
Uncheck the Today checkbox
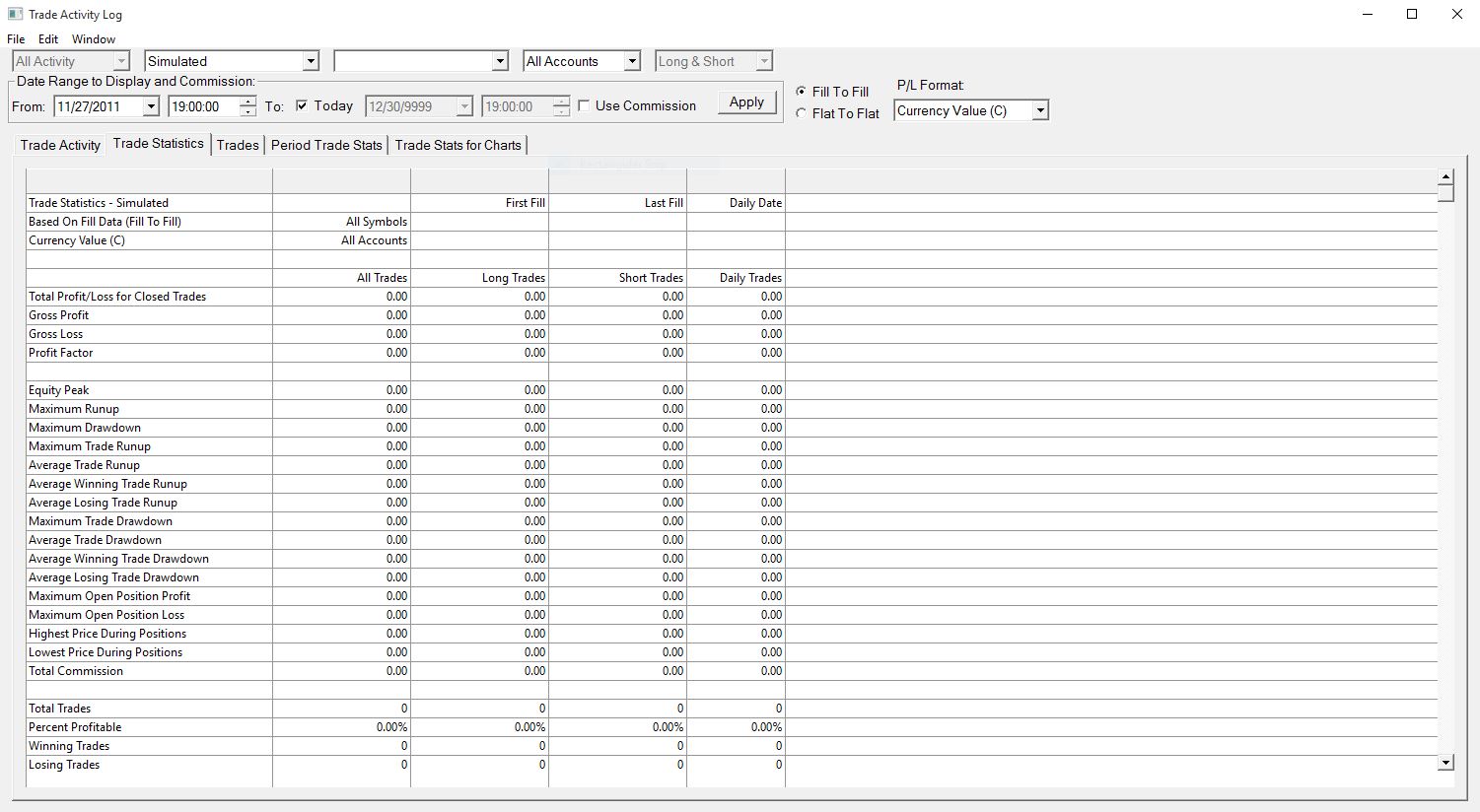(x=302, y=105)
